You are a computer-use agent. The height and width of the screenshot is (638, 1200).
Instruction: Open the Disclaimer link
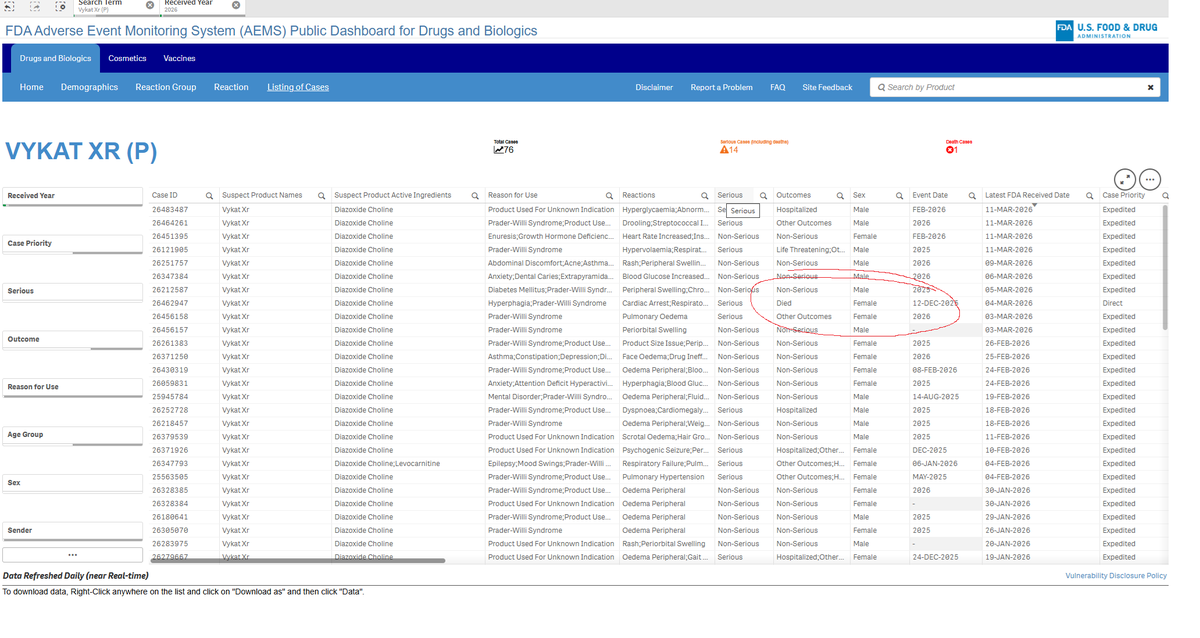point(654,87)
